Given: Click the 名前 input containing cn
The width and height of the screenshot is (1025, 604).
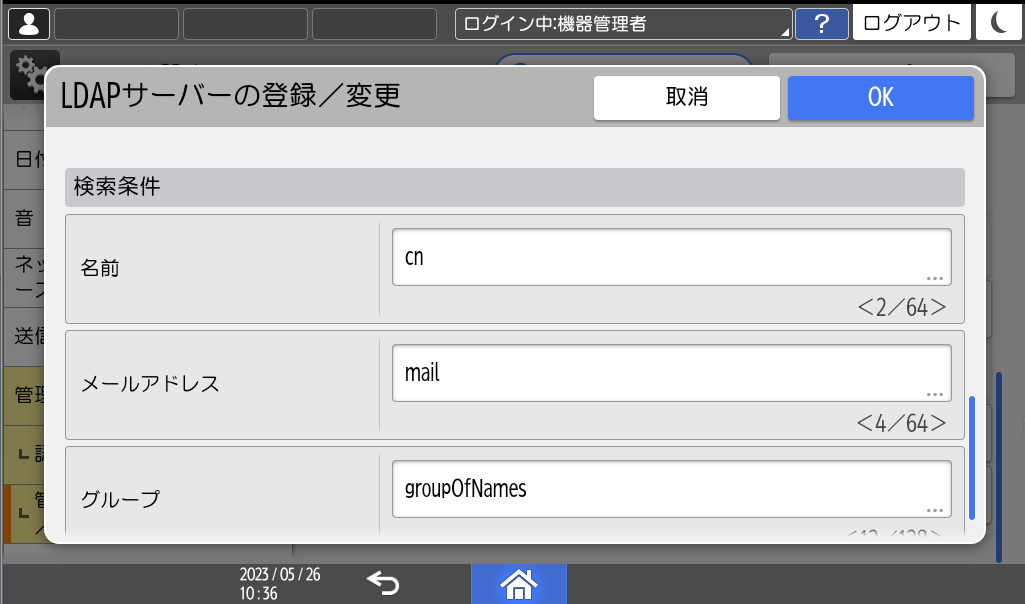Looking at the screenshot, I should (671, 256).
